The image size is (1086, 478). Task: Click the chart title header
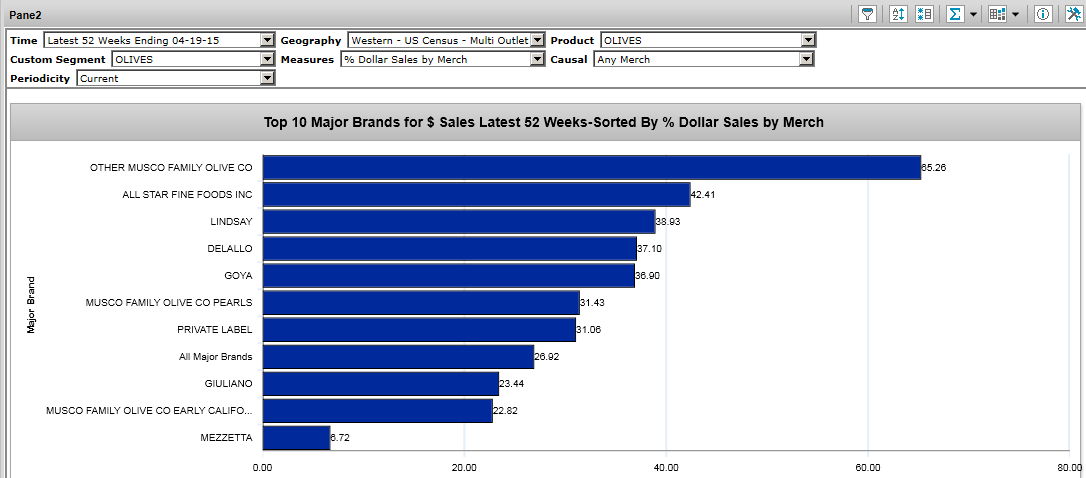click(543, 122)
